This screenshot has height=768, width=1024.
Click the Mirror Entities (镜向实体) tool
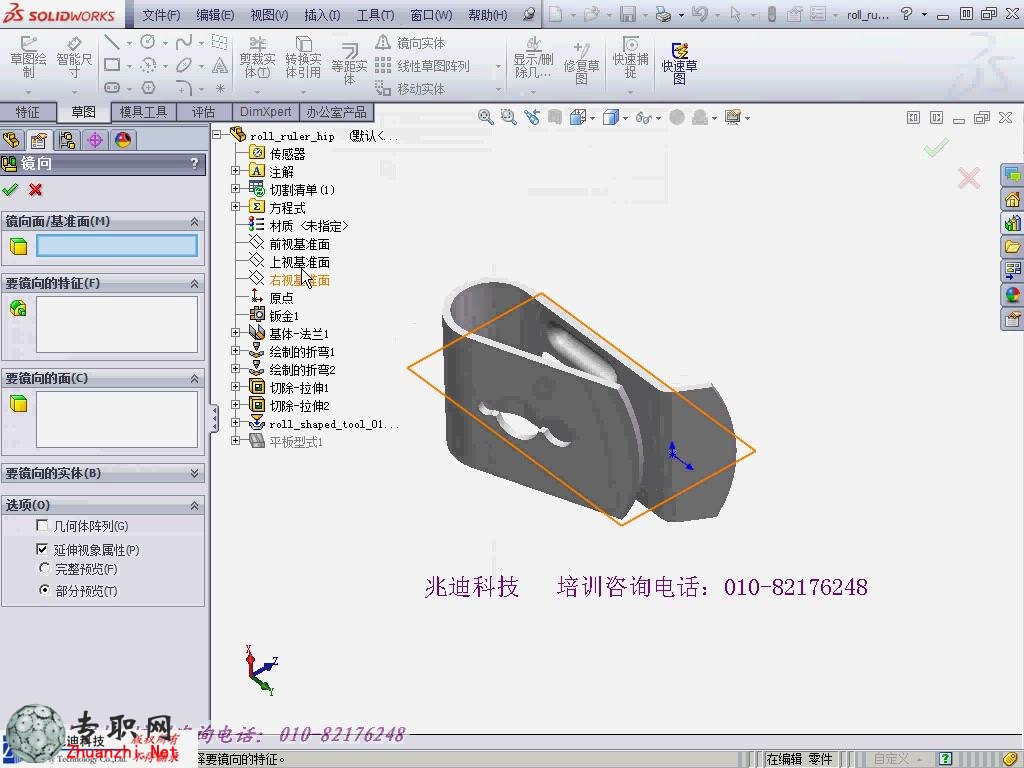tap(410, 43)
